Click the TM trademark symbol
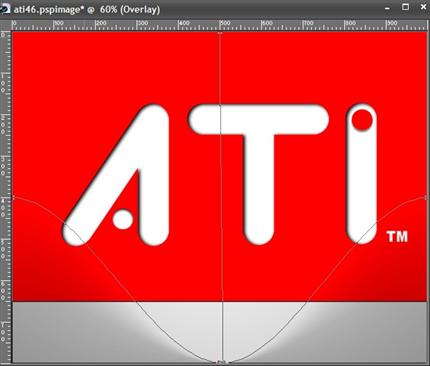Viewport: 430px width, 366px height. tap(397, 237)
